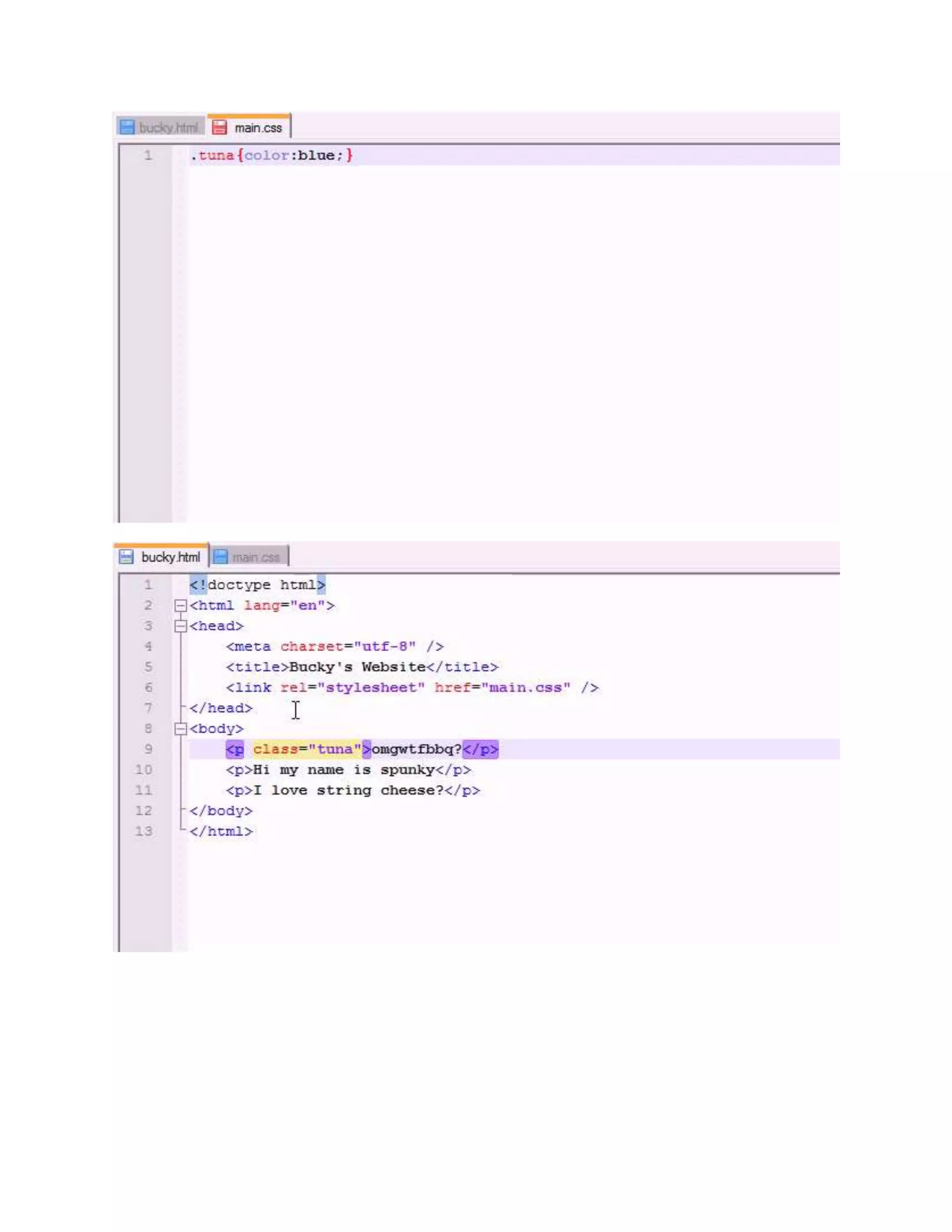952x1232 pixels.
Task: Click the color property in main.css
Action: 266,155
